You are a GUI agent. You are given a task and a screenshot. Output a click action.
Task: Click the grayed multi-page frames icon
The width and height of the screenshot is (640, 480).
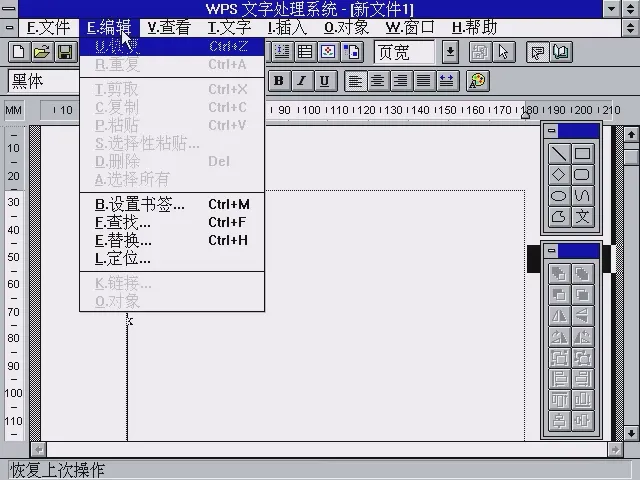pos(480,52)
